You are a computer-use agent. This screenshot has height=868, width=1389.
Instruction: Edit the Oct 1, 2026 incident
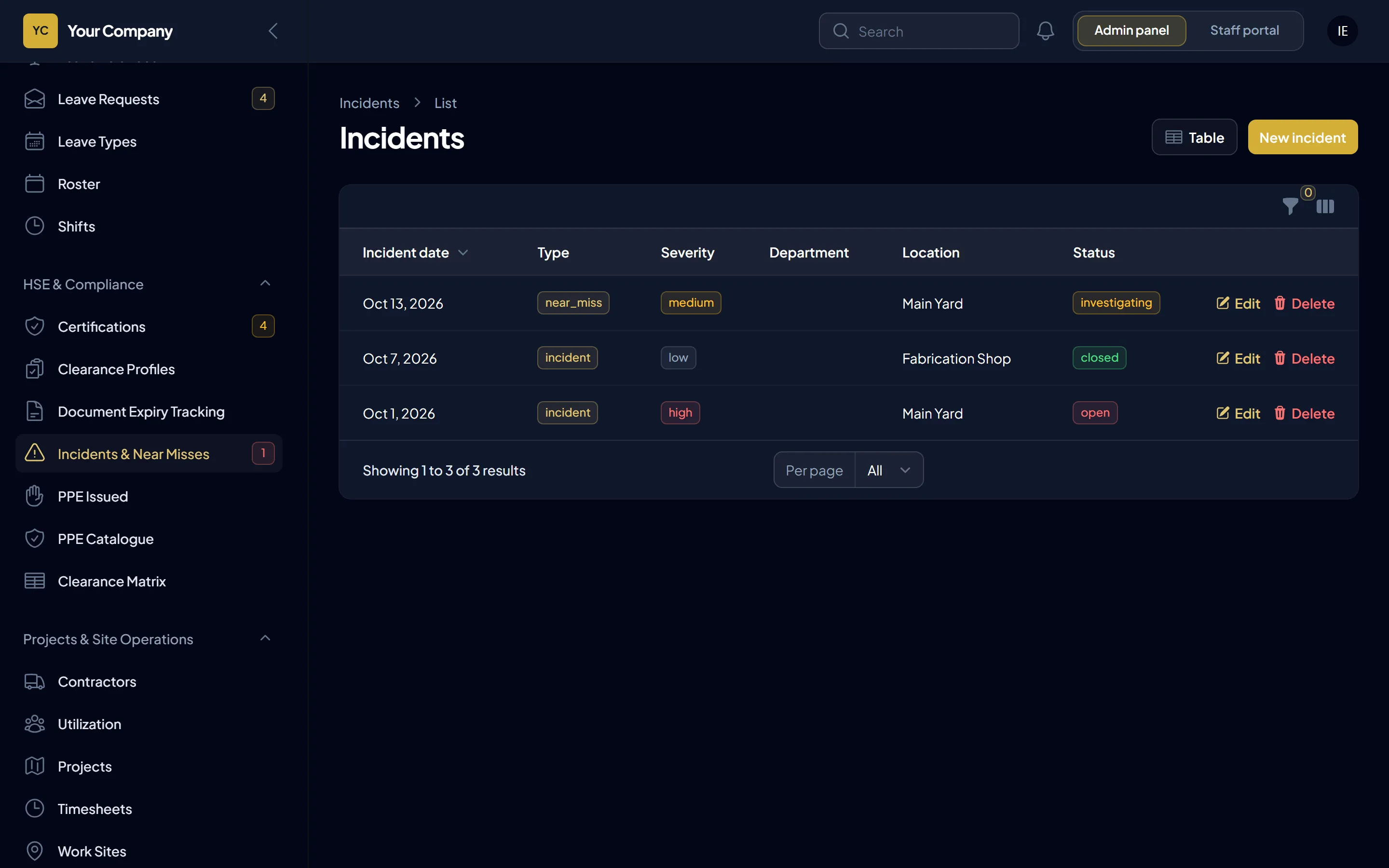pyautogui.click(x=1238, y=413)
